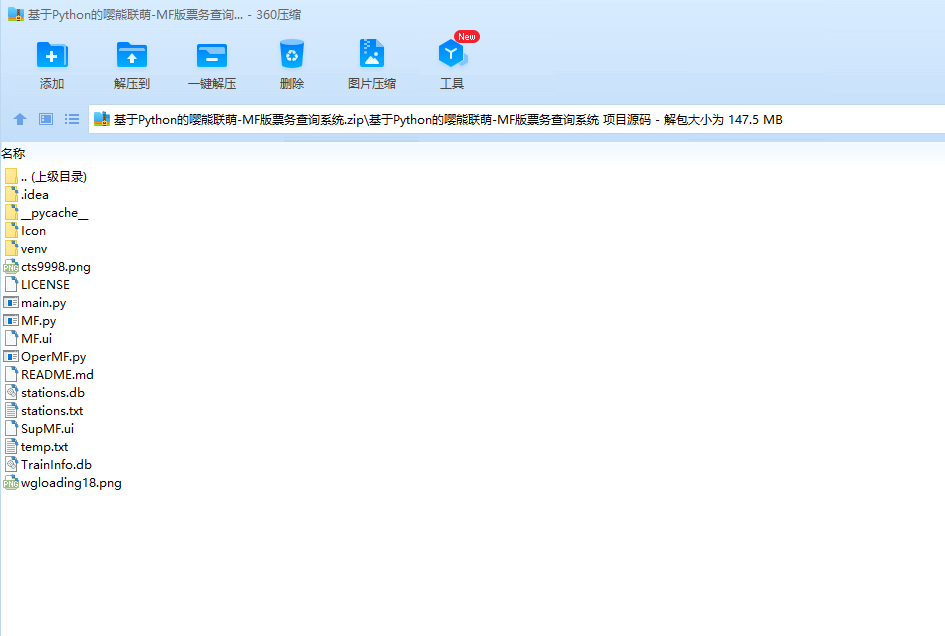
Task: Click the Python file icon beside MF.py
Action: tap(11, 321)
